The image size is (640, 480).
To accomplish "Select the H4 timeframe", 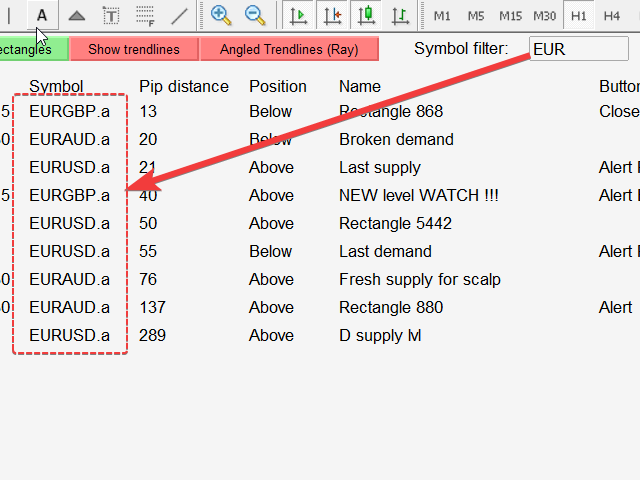I will [611, 16].
